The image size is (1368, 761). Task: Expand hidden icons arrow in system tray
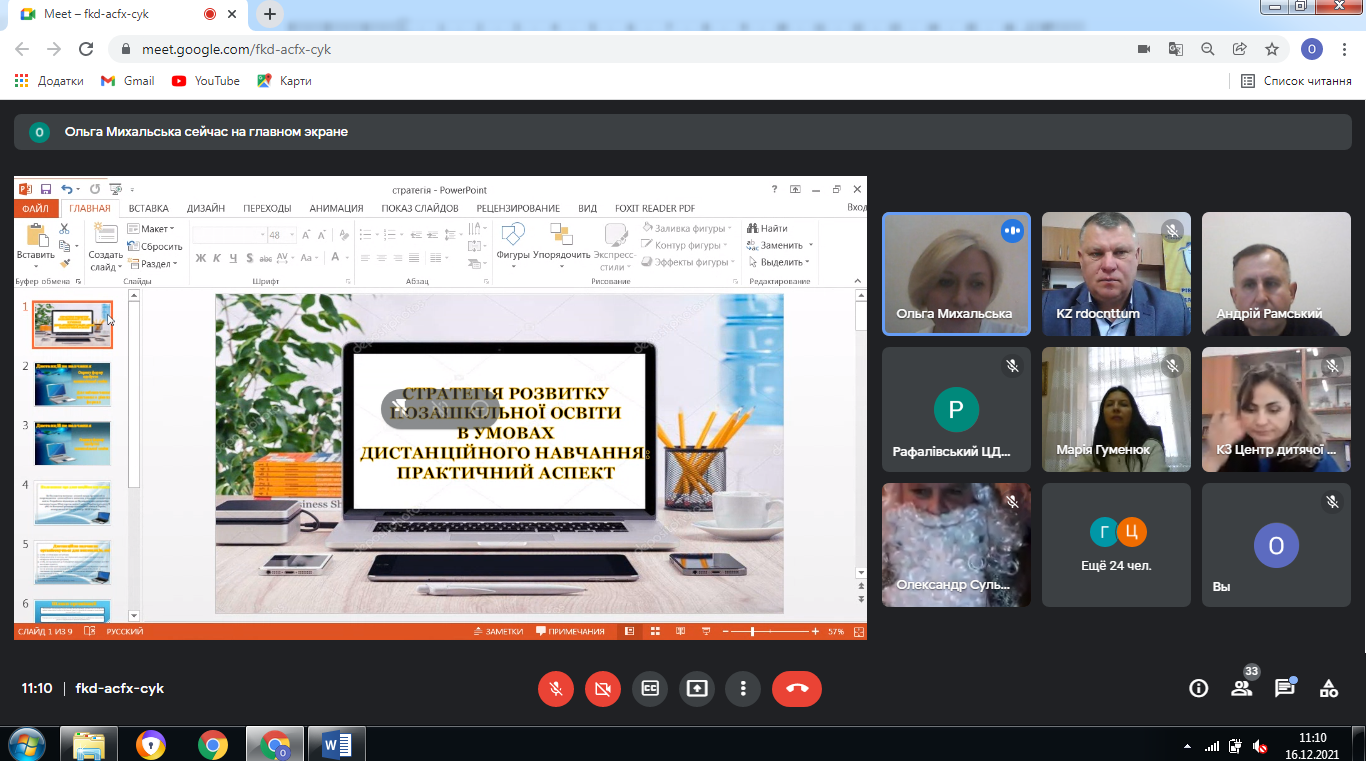(x=1187, y=746)
